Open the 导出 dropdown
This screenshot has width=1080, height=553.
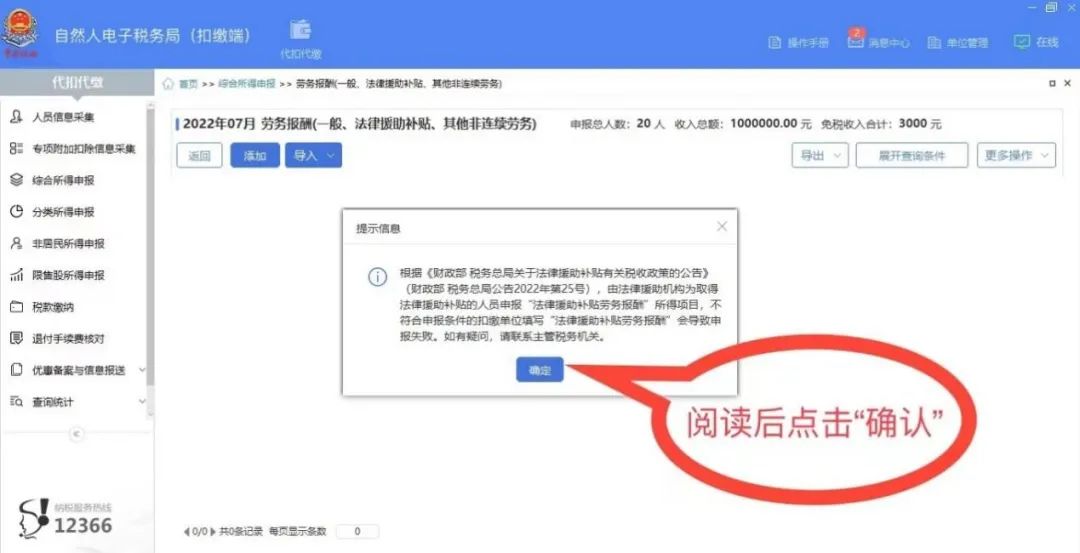pyautogui.click(x=820, y=156)
